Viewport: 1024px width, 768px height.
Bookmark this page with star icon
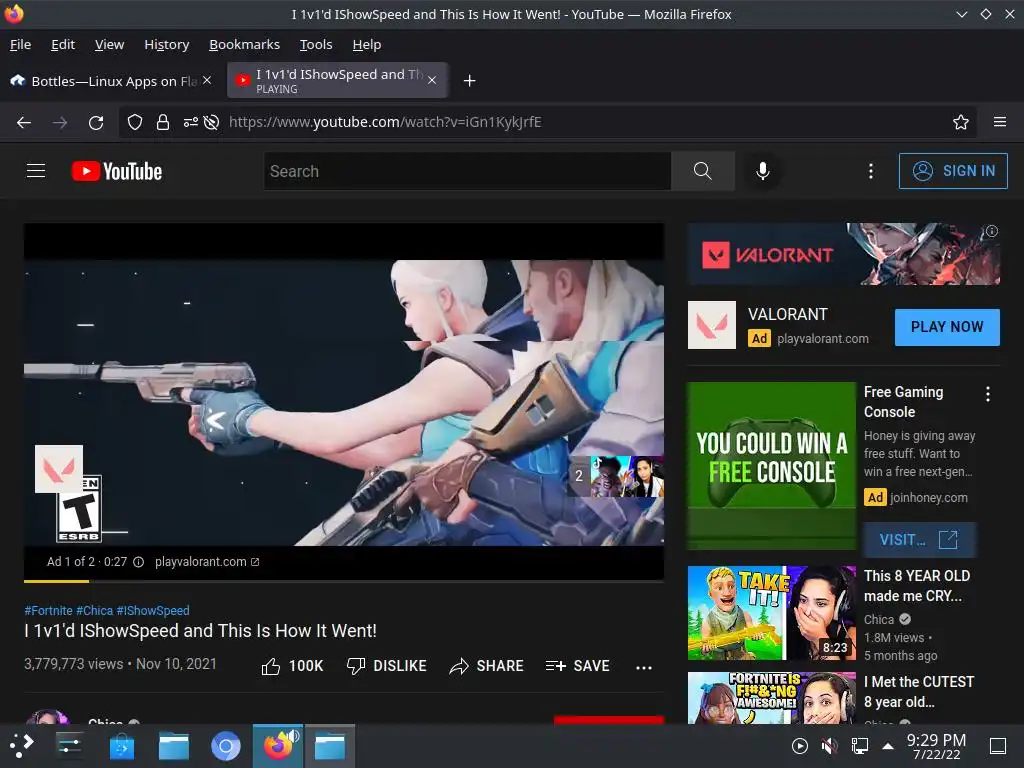click(x=960, y=122)
